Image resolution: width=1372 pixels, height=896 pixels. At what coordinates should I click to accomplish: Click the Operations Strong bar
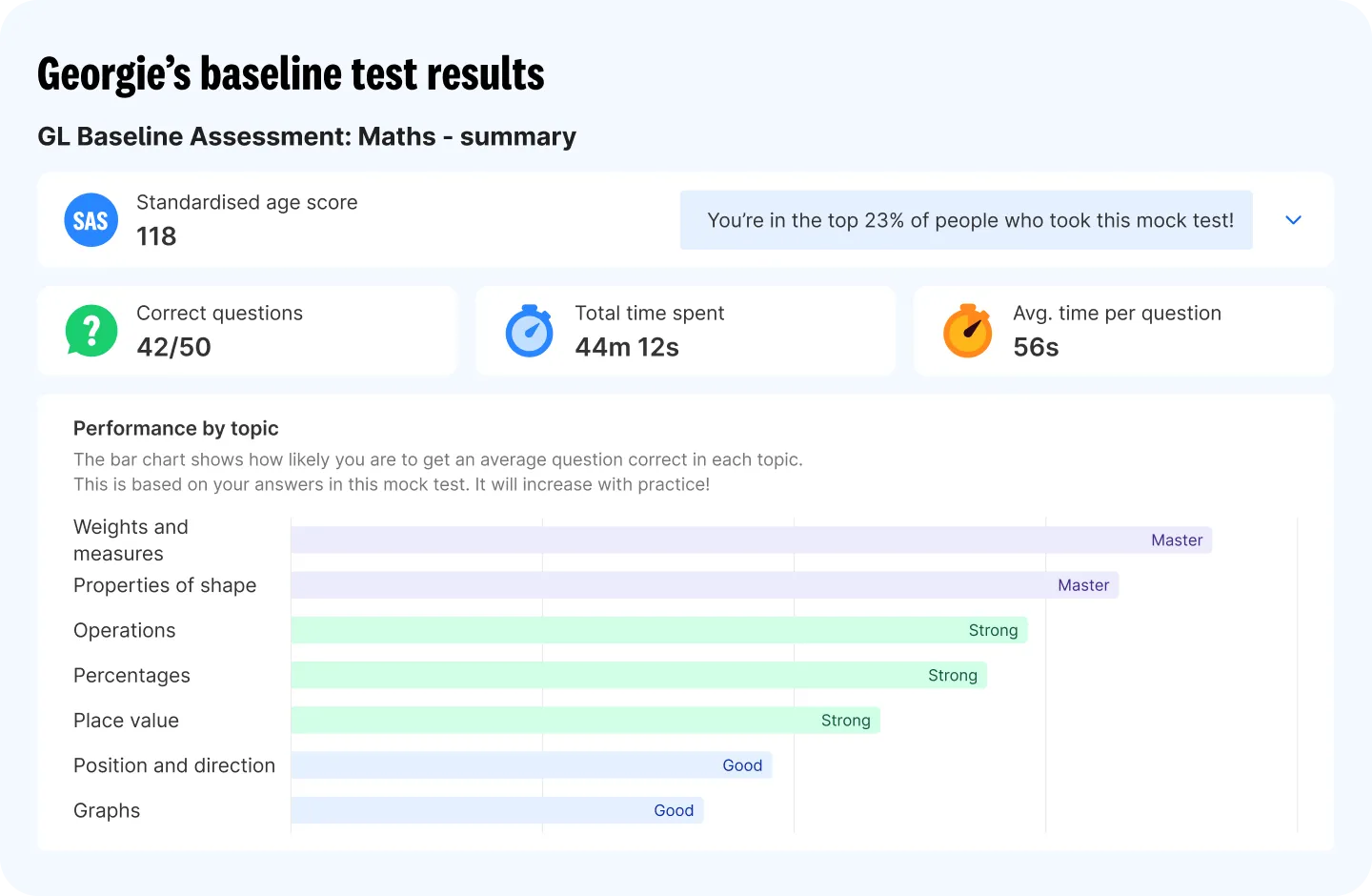click(659, 630)
